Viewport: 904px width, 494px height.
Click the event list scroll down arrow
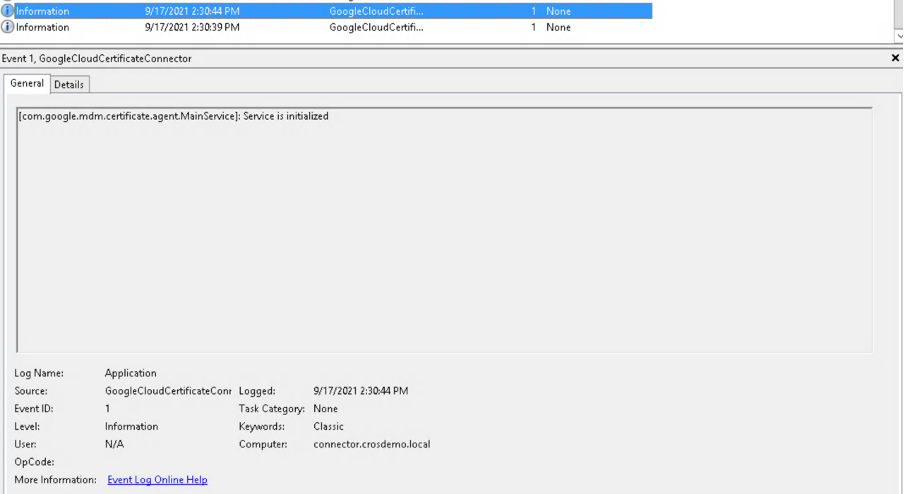pyautogui.click(x=898, y=36)
